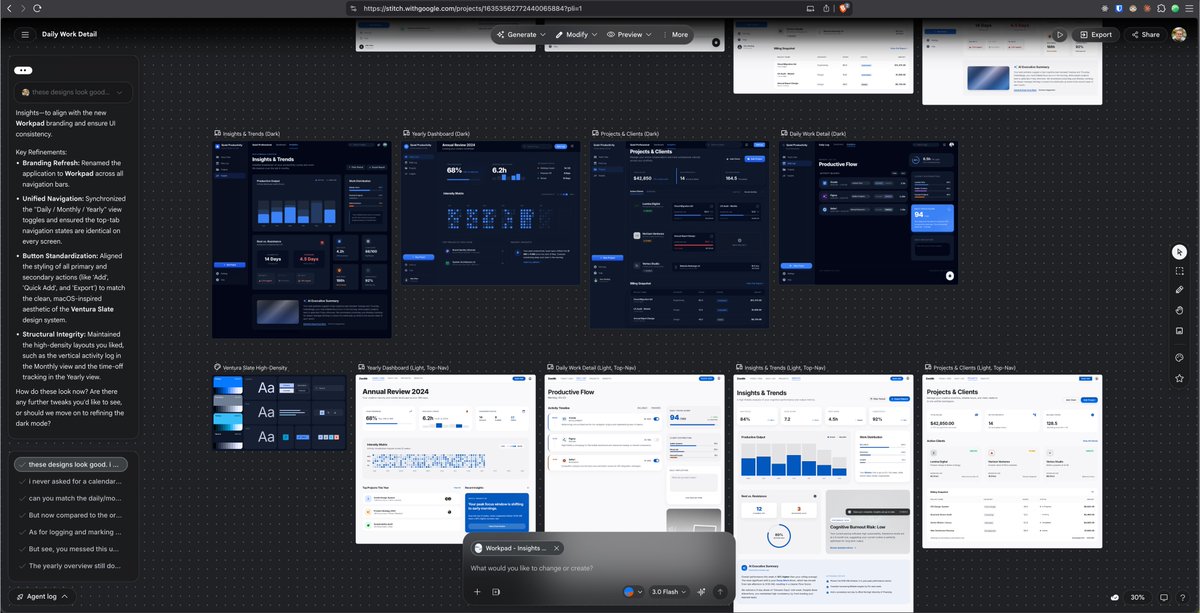Select the Projects & Clients (Light, Top-Nav) screen

[1012, 461]
